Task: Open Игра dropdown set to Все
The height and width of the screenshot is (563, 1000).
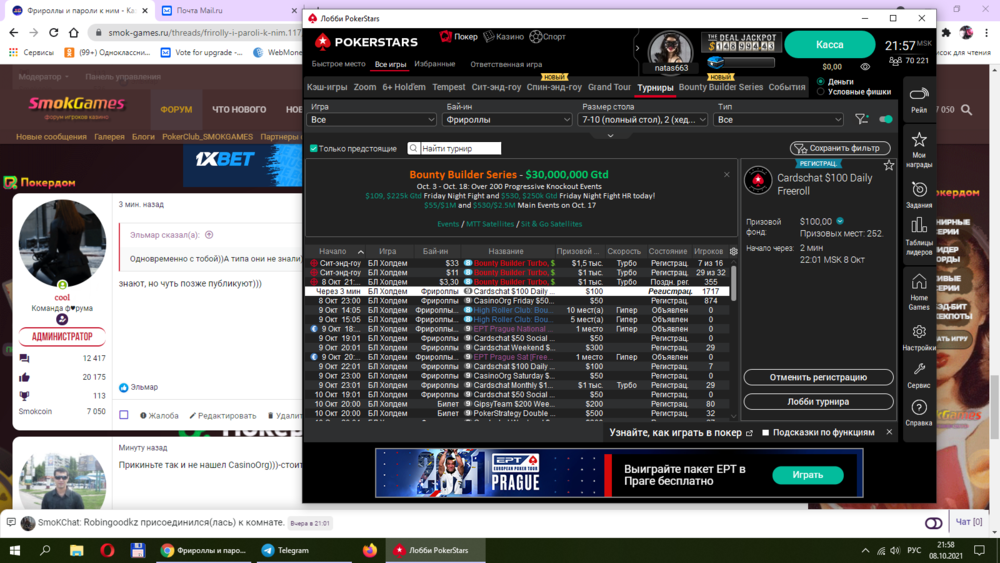Action: click(372, 119)
